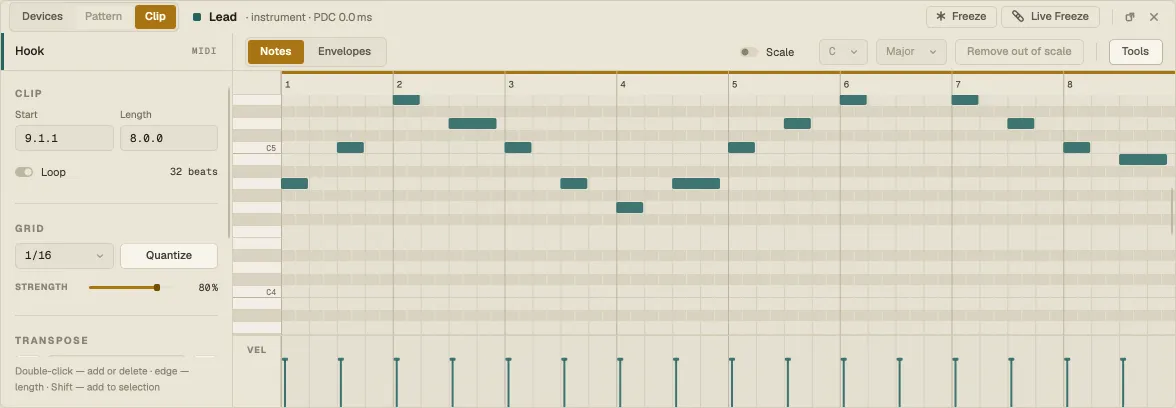Click the MIDI clip type label
This screenshot has height=408, width=1176.
(x=204, y=52)
